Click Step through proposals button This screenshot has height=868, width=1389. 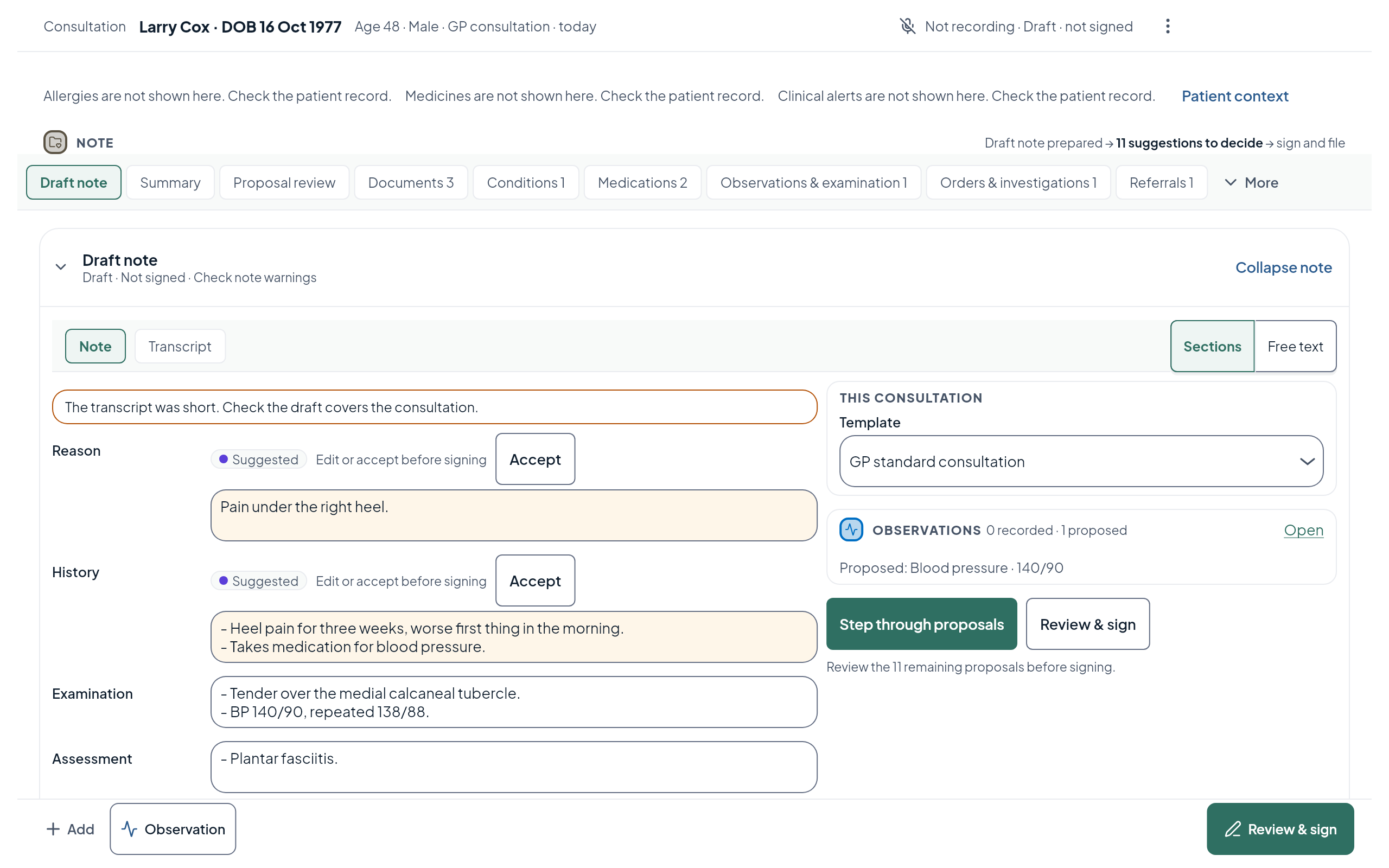[x=921, y=624]
